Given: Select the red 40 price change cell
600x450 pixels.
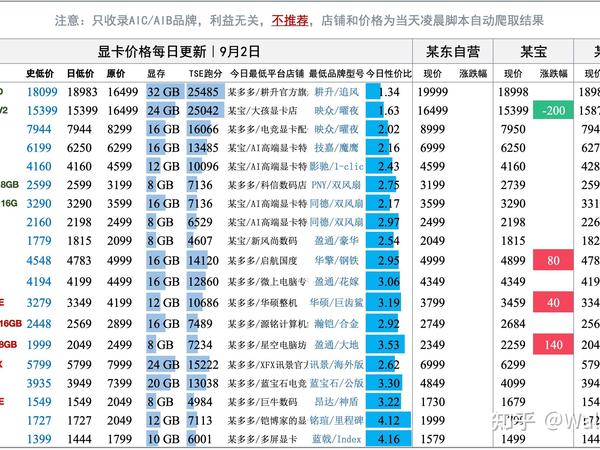Looking at the screenshot, I should coord(553,303).
